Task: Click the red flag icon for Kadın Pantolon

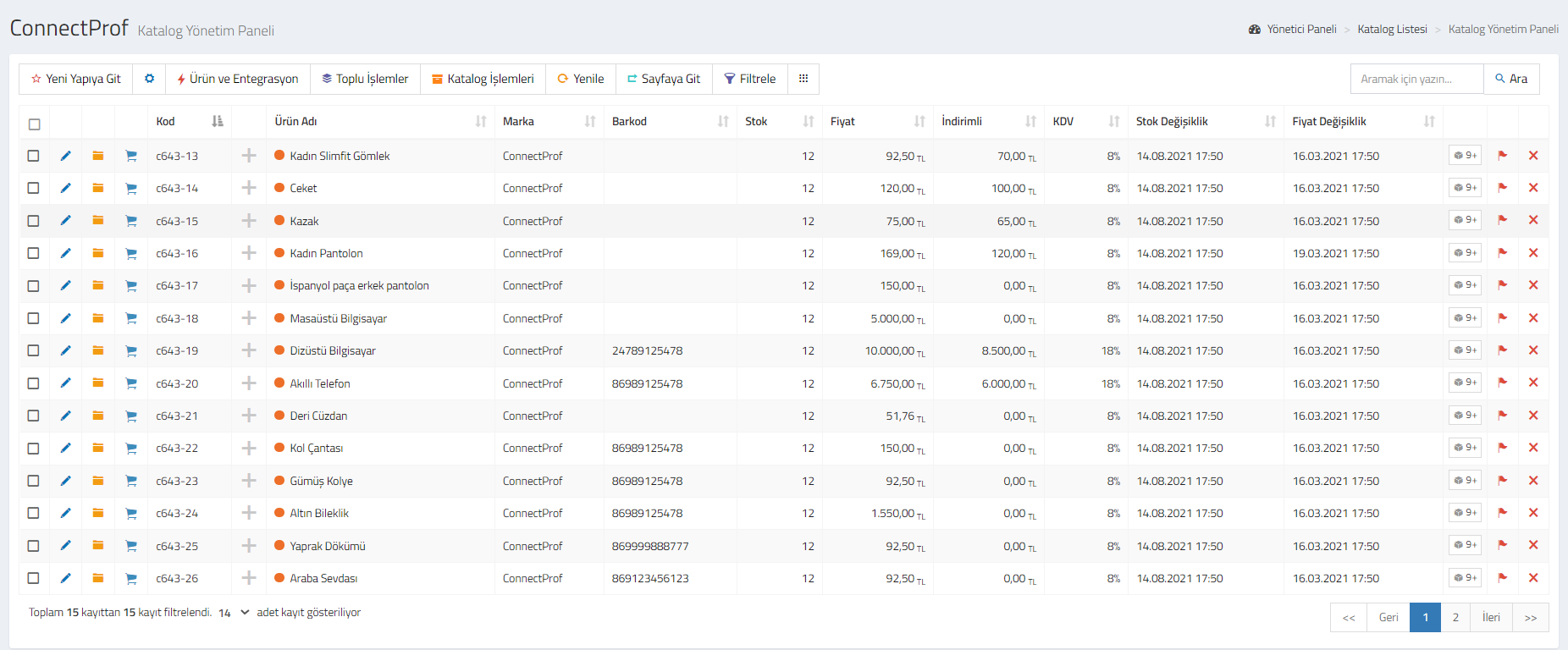Action: (1503, 253)
